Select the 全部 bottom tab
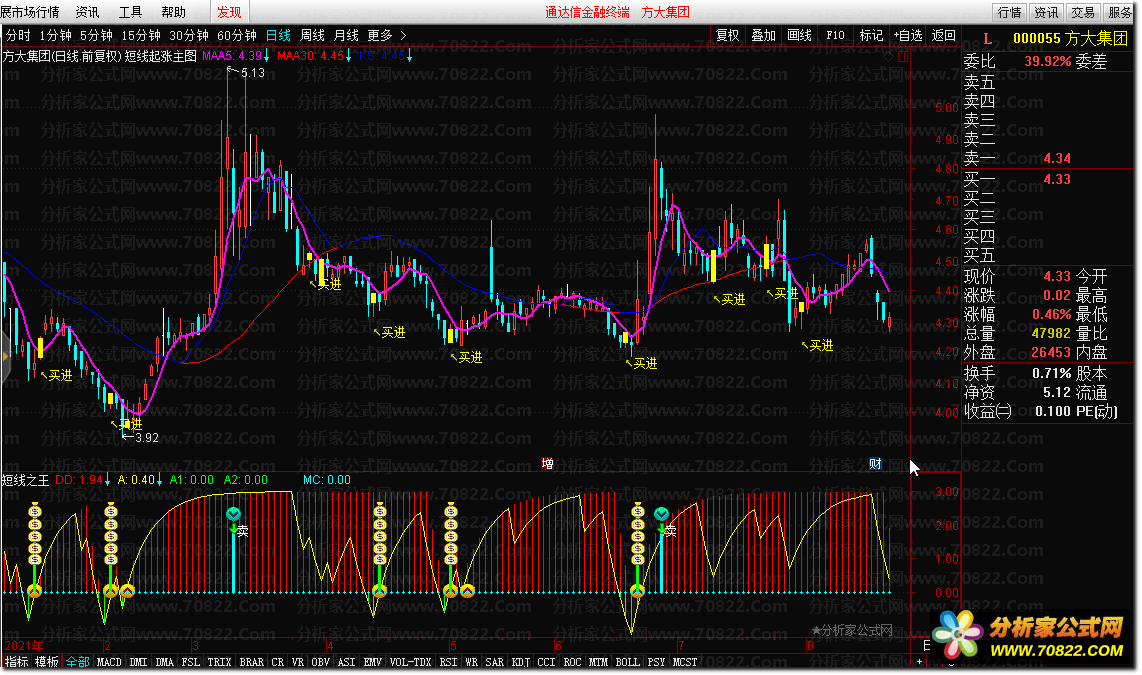 [x=77, y=662]
